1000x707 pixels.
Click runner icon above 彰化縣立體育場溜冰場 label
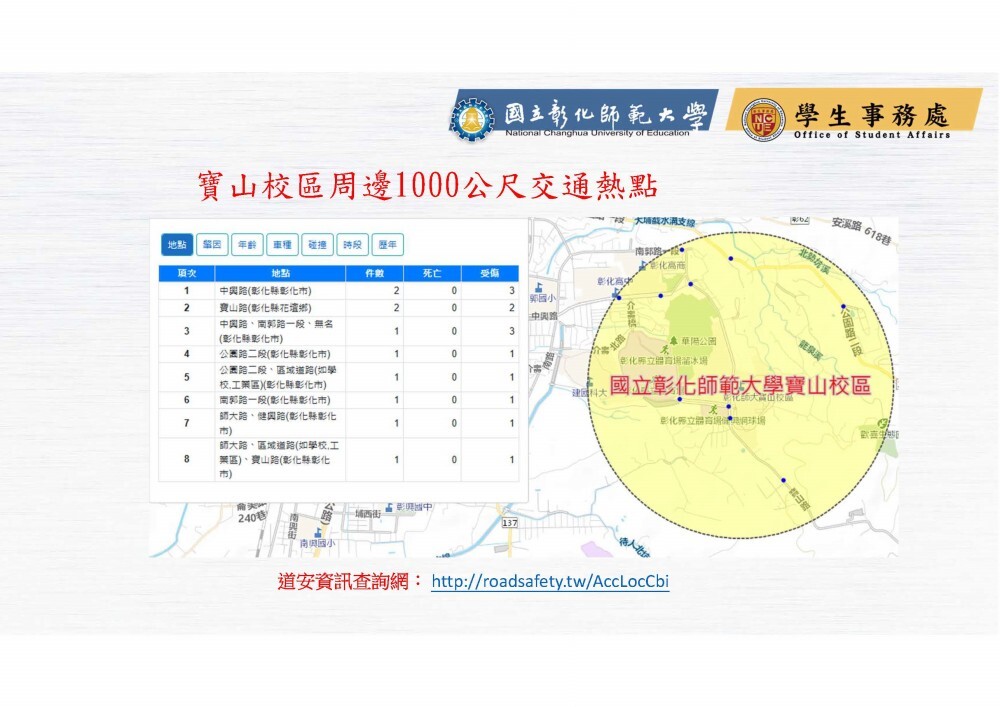[x=666, y=350]
